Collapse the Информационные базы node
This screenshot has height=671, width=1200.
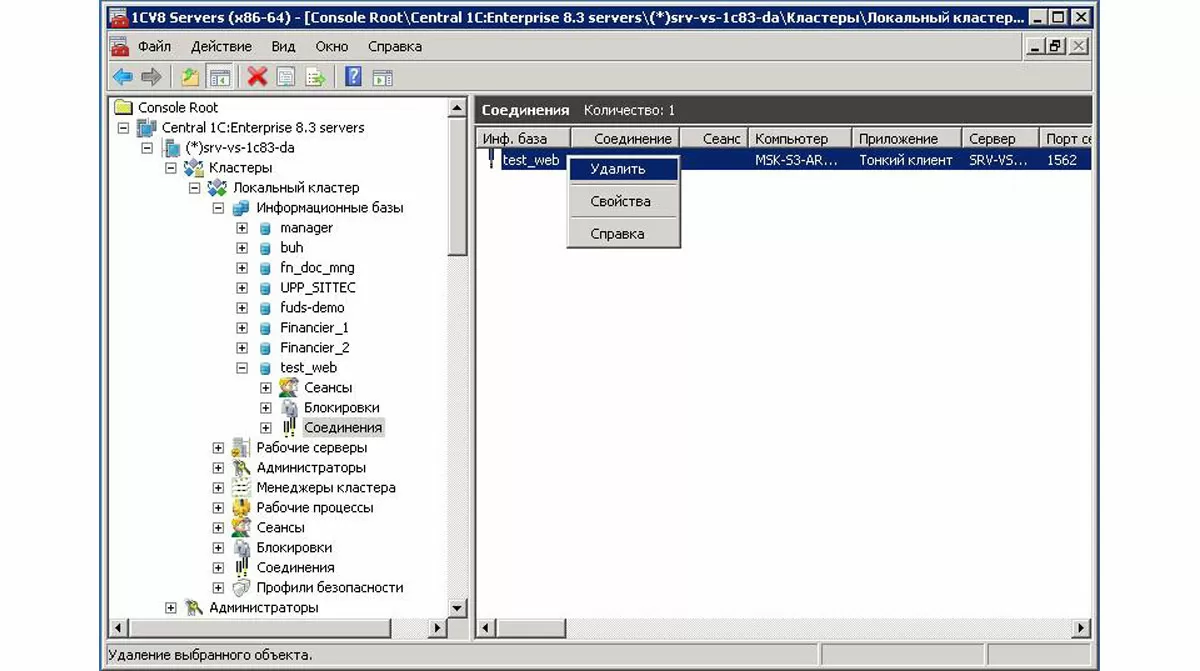tap(218, 207)
